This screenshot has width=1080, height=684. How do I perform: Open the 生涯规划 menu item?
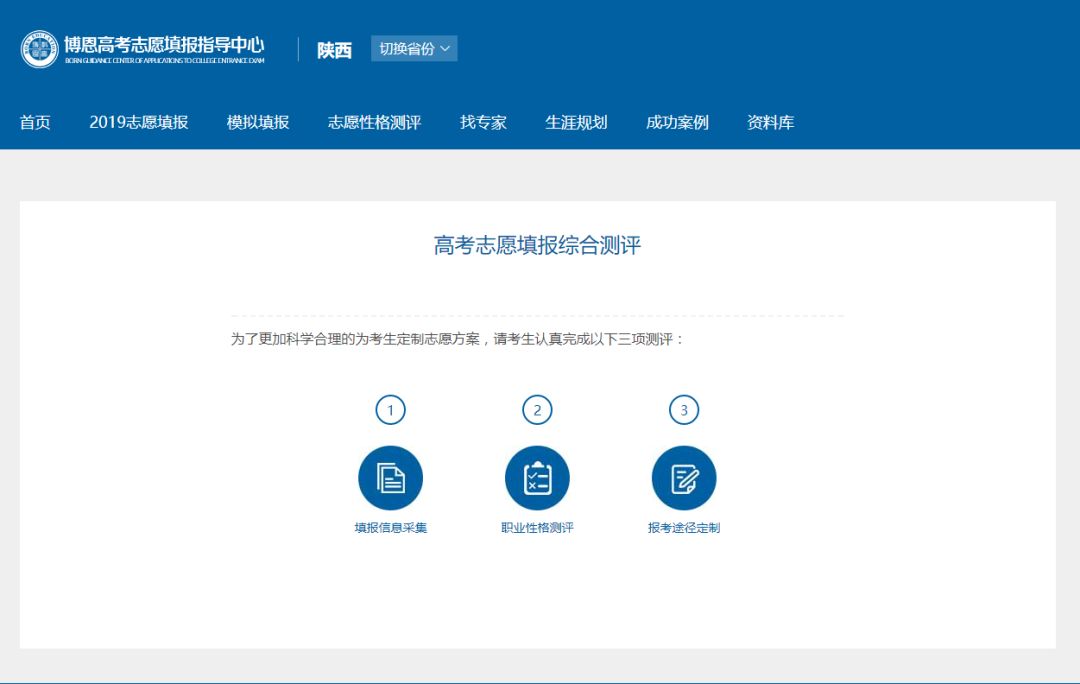tap(577, 123)
